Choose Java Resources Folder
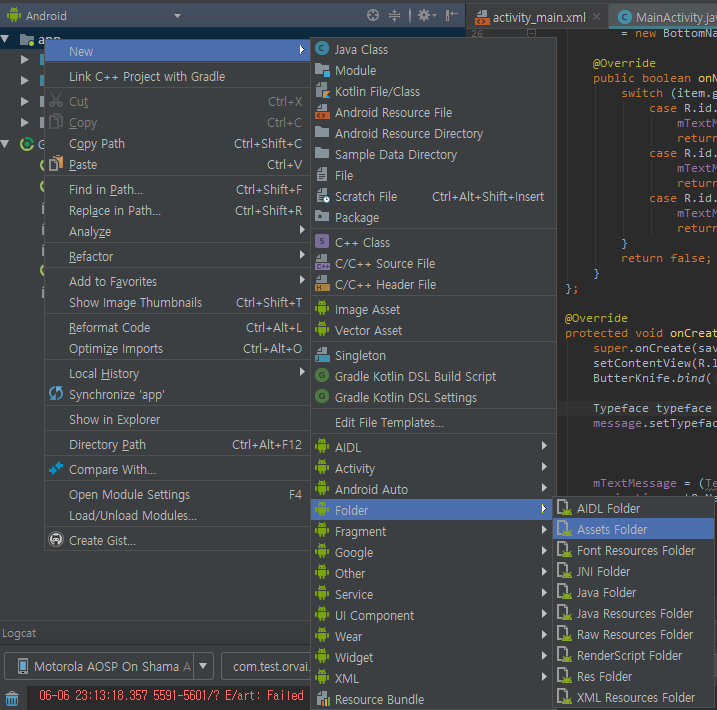 (633, 614)
